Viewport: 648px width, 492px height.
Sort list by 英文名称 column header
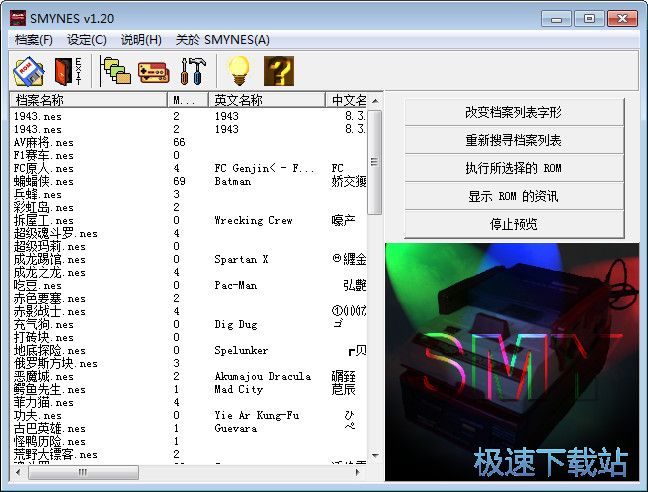(266, 100)
